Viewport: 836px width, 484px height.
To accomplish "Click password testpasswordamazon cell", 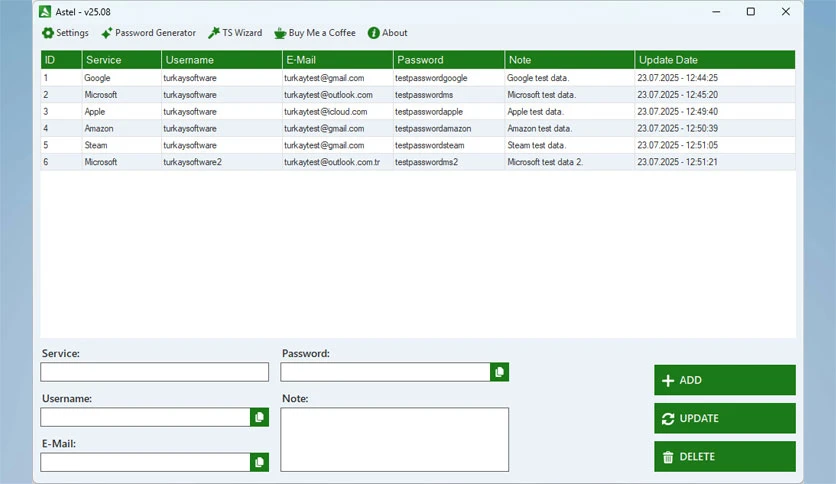I will 449,128.
